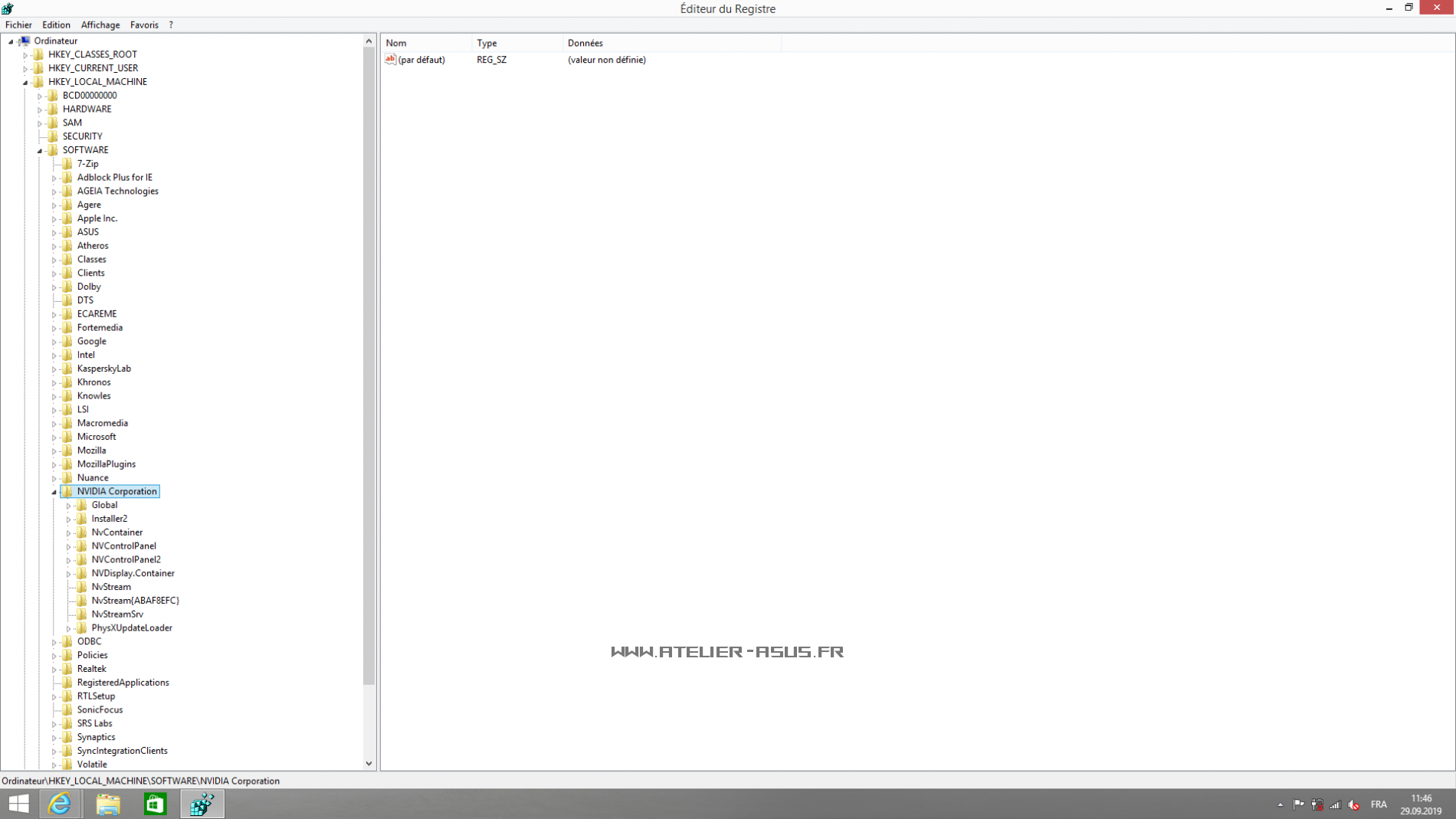Open the Favoris menu
Viewport: 1456px width, 819px height.
[144, 25]
